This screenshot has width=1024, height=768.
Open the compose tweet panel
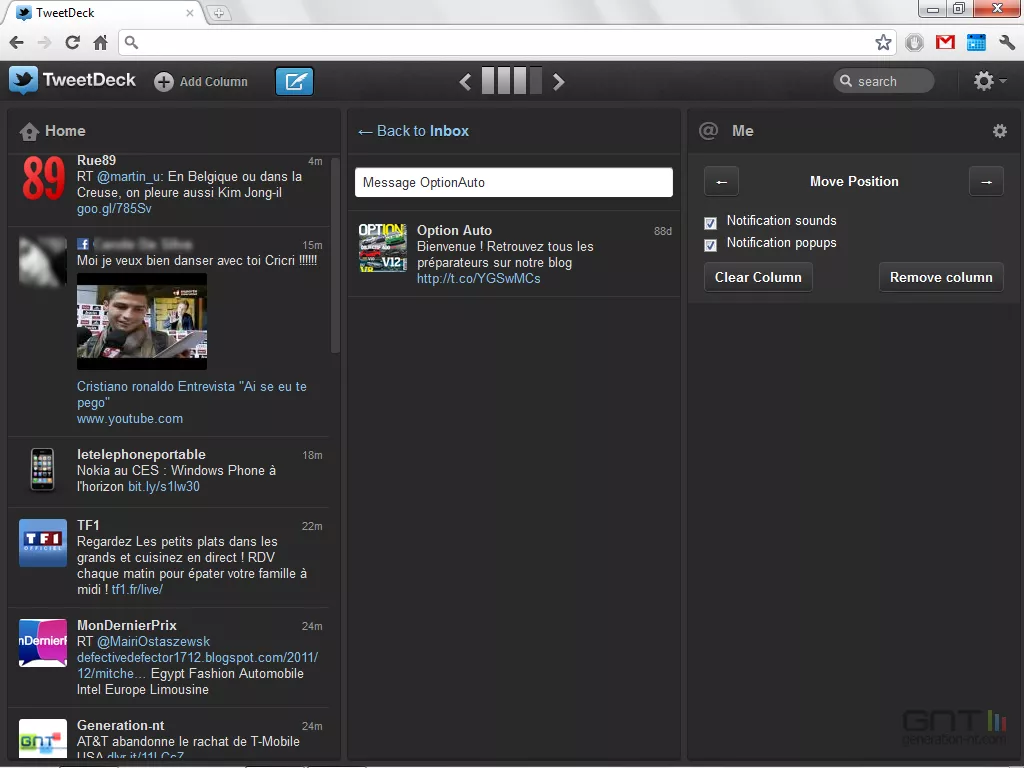coord(294,80)
